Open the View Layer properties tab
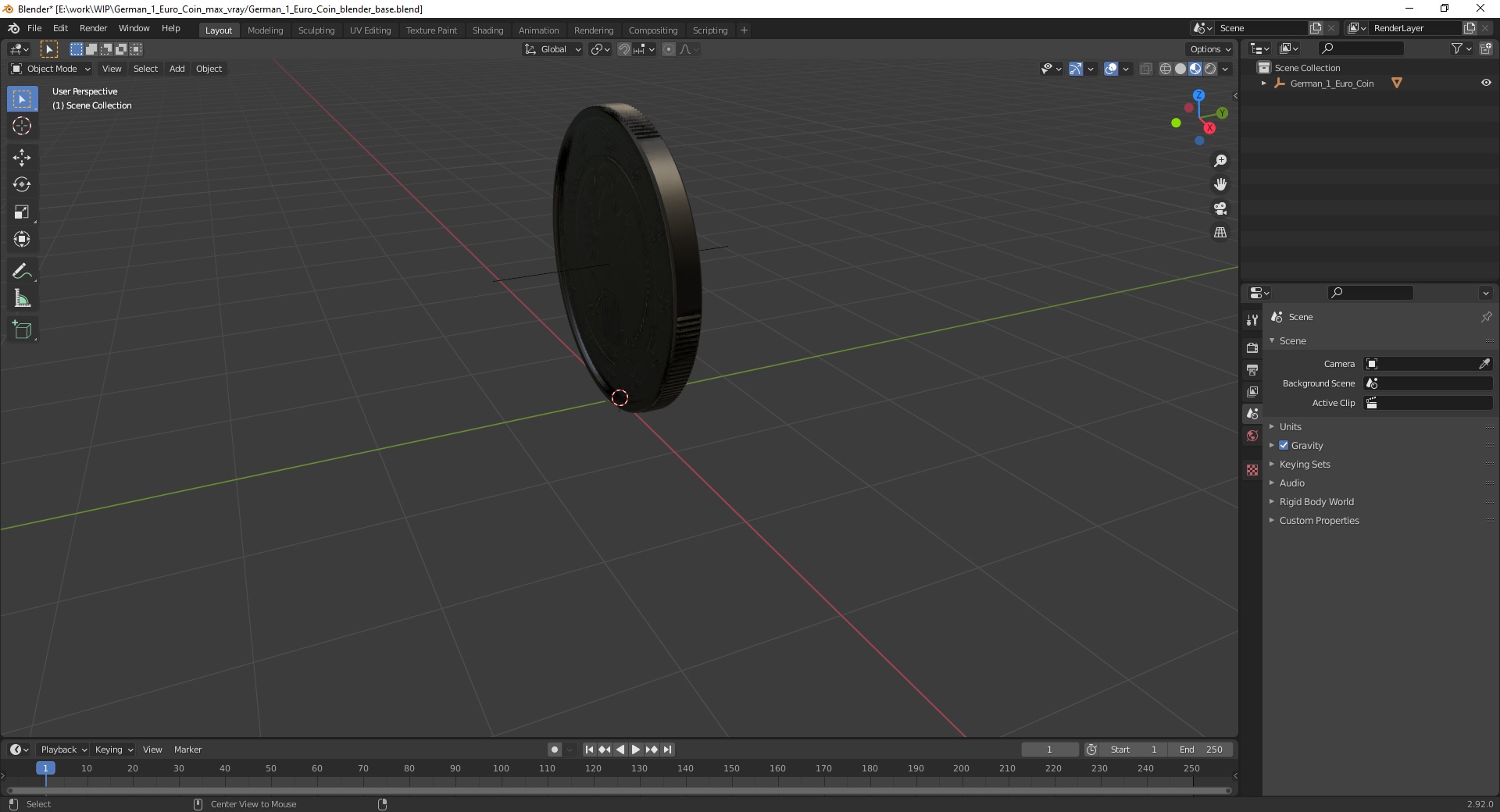The image size is (1500, 812). pos(1252,391)
